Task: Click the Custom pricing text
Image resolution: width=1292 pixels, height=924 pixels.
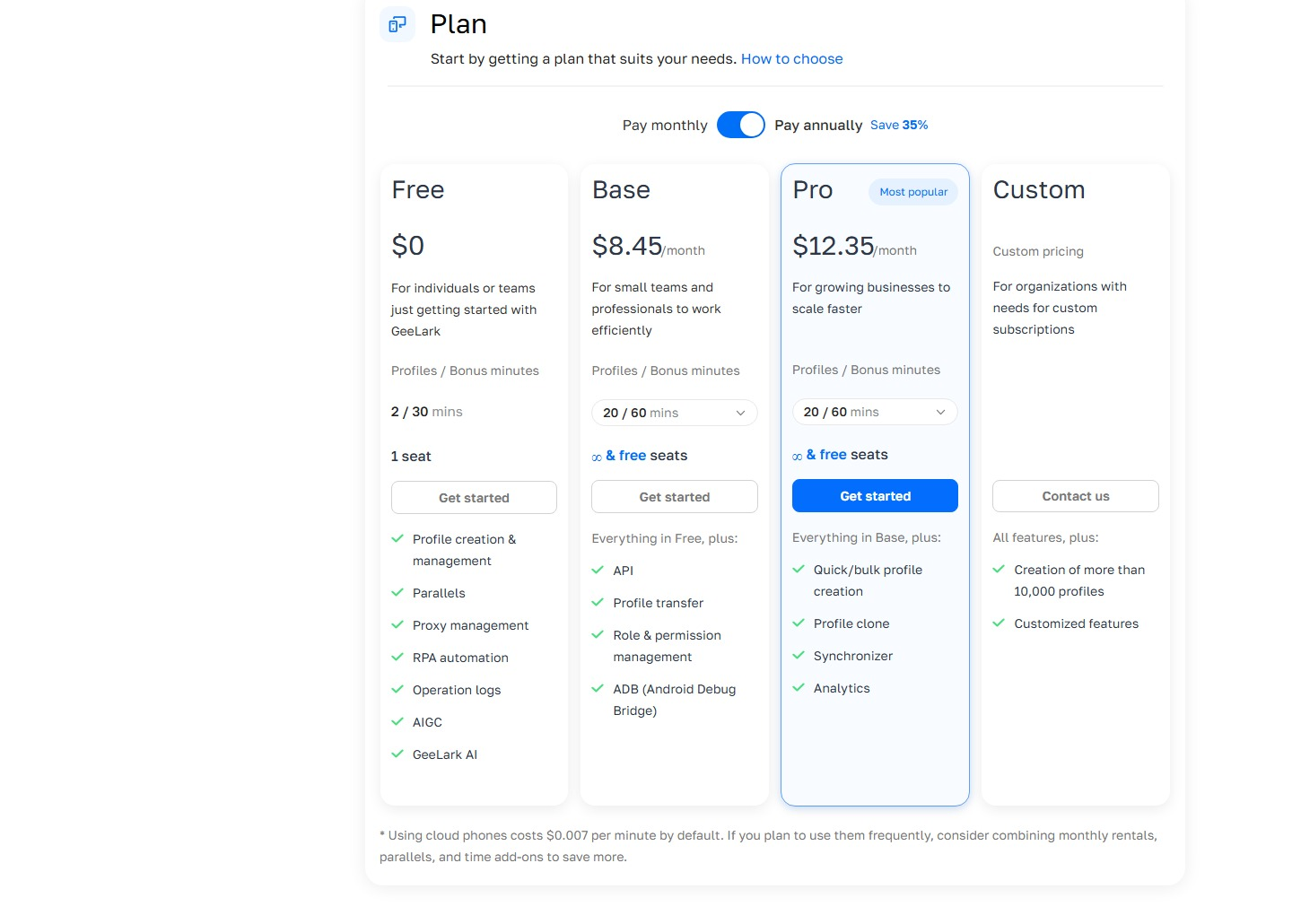Action: pos(1038,251)
